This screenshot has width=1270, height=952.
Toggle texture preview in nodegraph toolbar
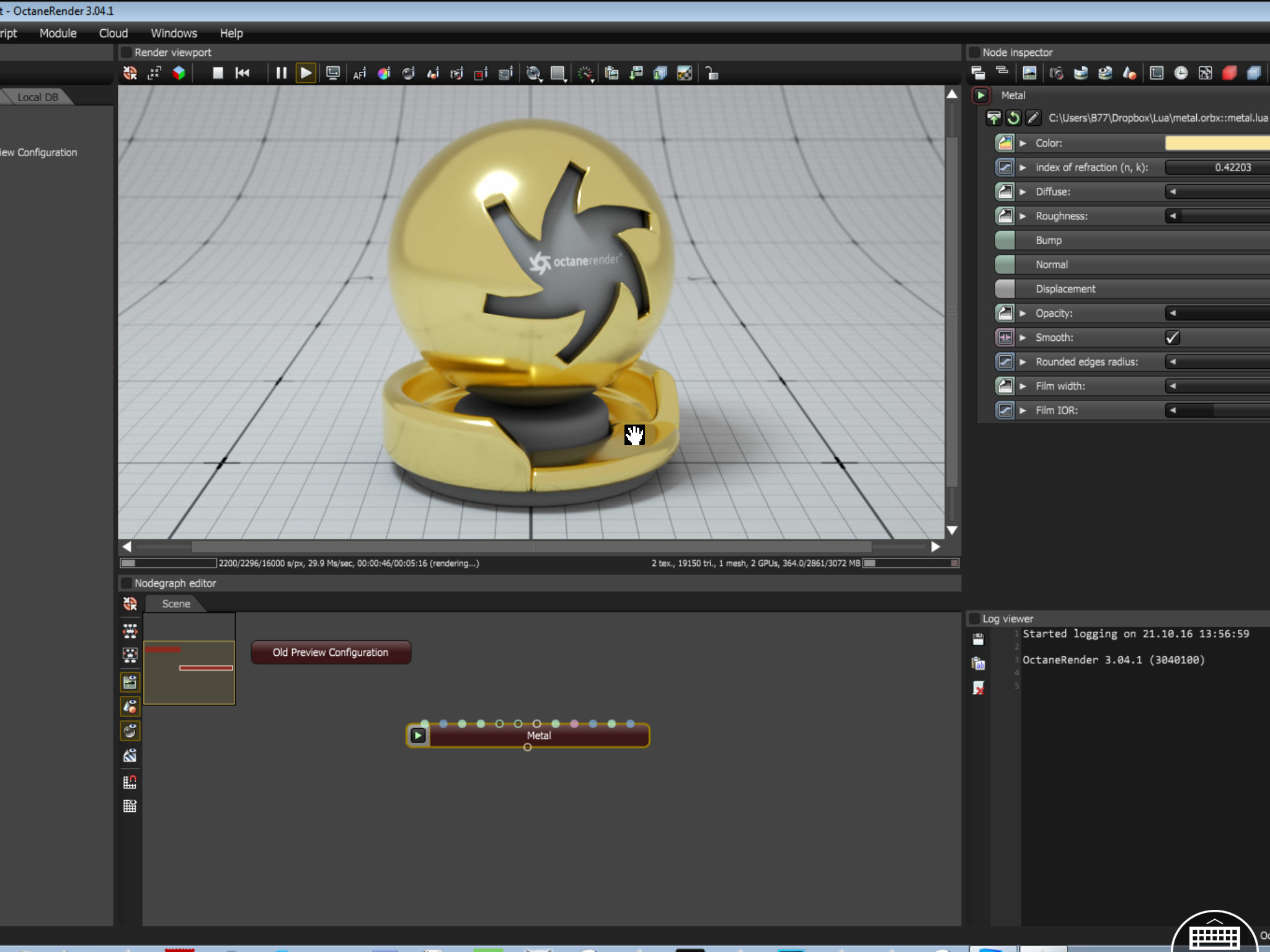[x=130, y=756]
